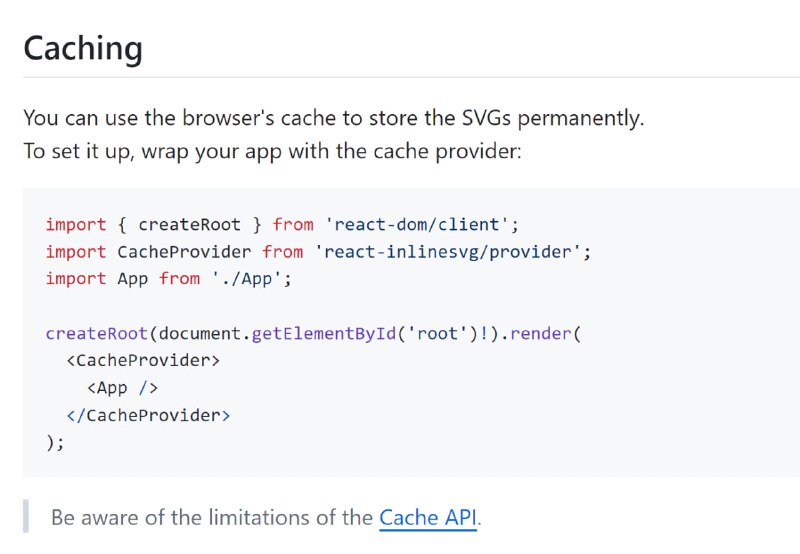Click CacheProvider in the second import line

tap(184, 251)
